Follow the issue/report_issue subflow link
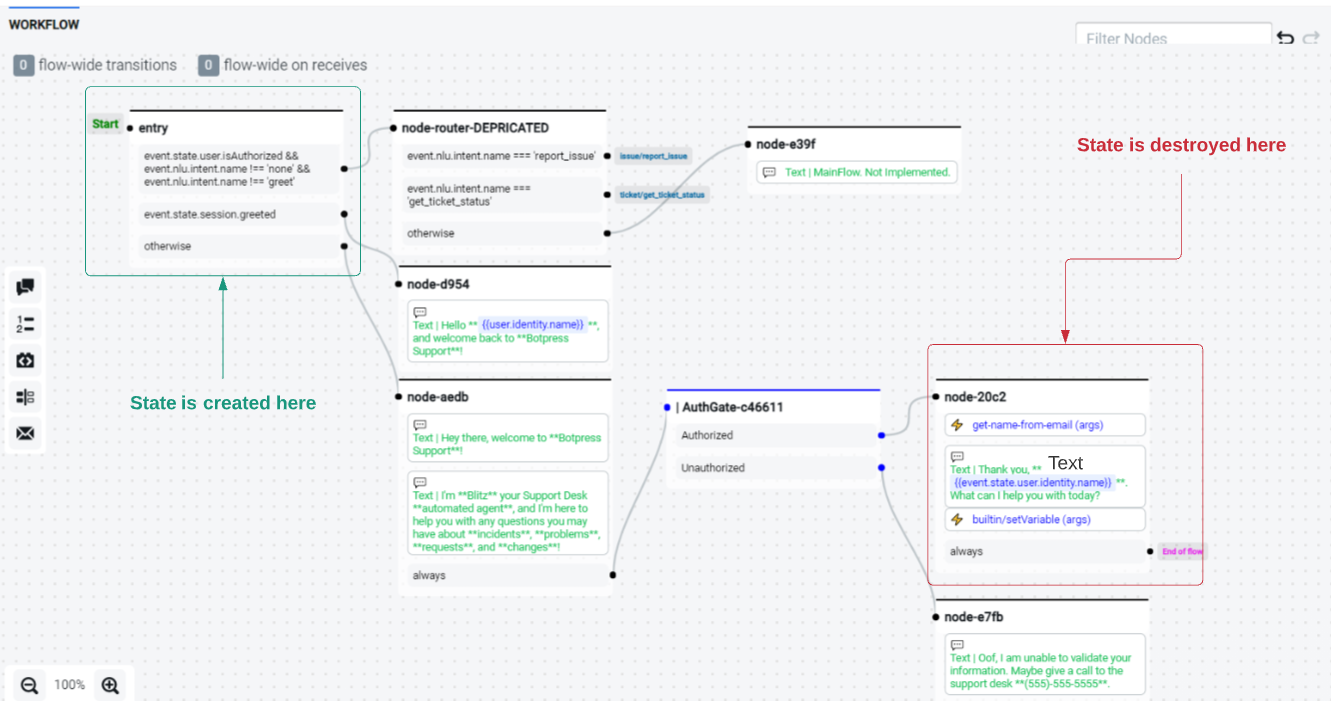The image size is (1331, 701). click(x=653, y=156)
